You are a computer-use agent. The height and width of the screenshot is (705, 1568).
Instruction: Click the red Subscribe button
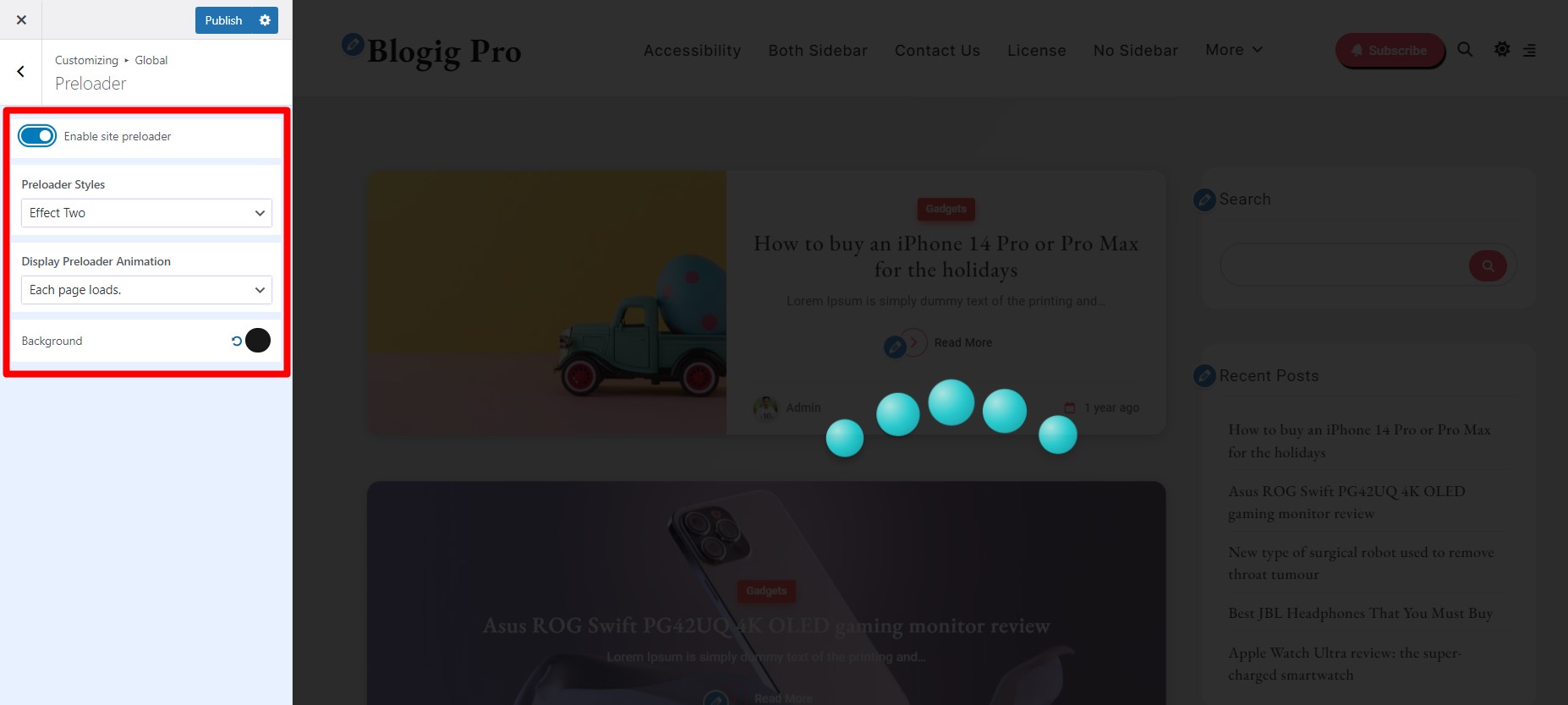[1390, 51]
